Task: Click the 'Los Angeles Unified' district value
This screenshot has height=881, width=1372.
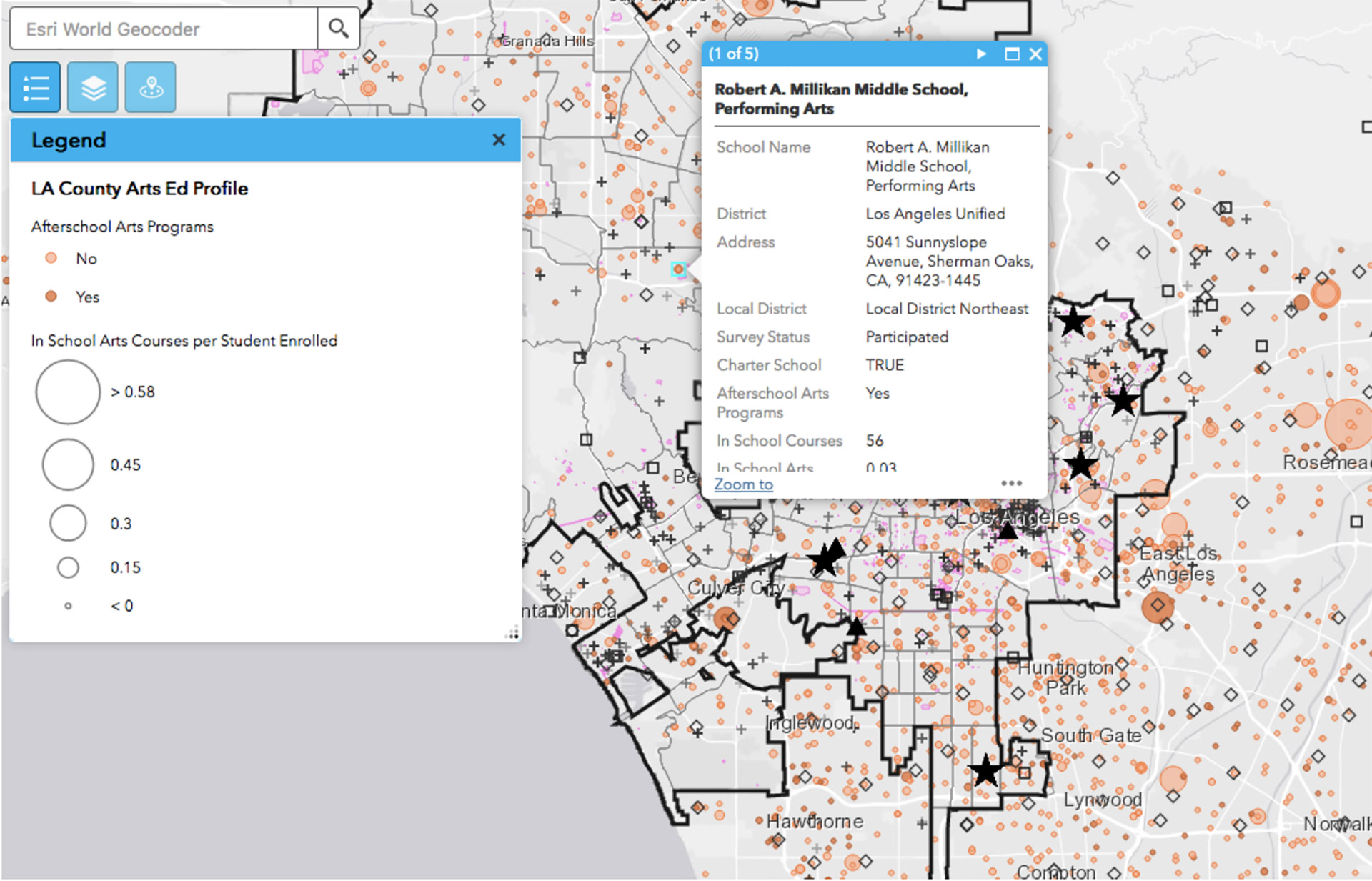Action: [935, 214]
